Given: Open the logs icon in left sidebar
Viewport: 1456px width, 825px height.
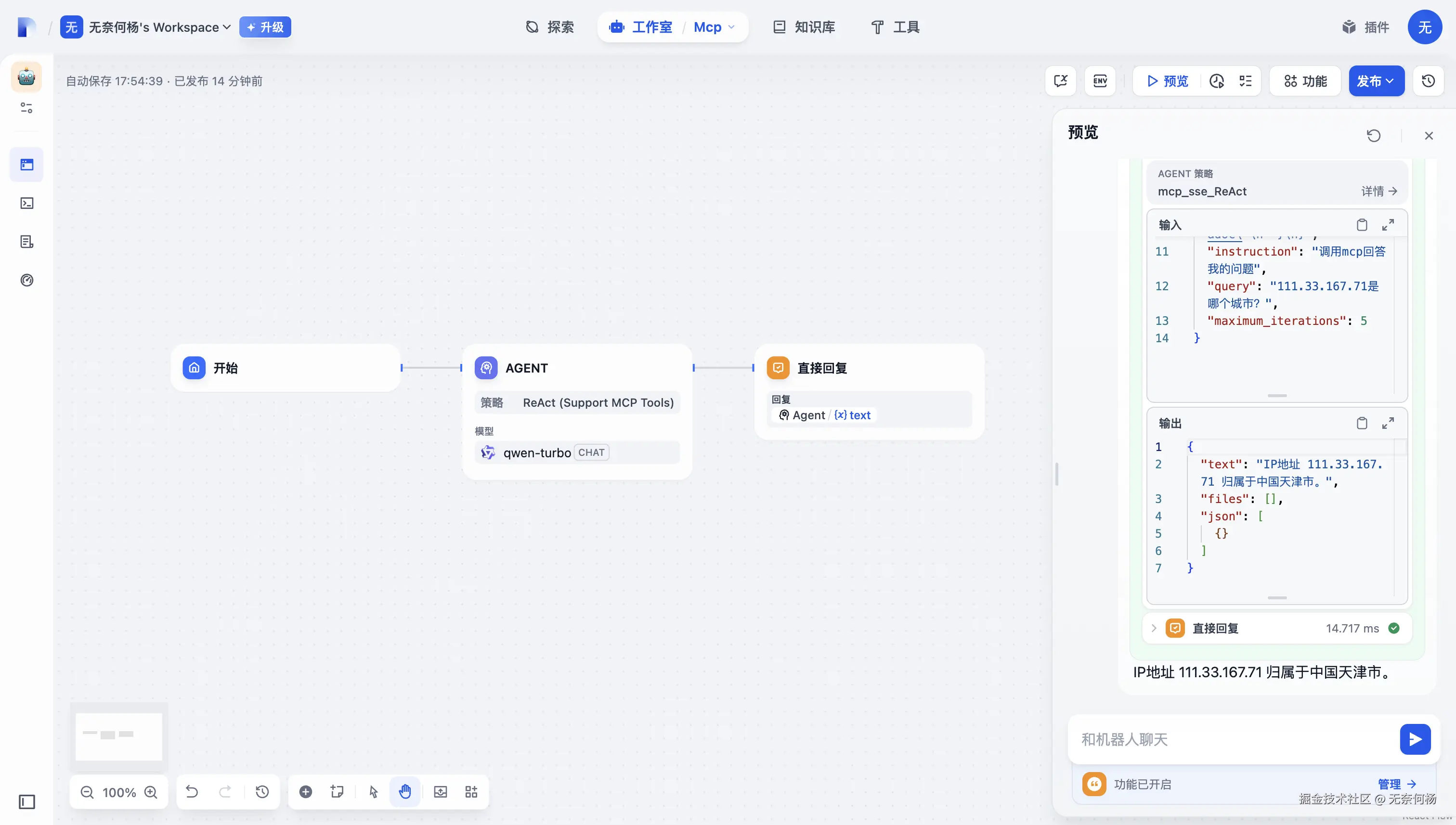Looking at the screenshot, I should (26, 242).
